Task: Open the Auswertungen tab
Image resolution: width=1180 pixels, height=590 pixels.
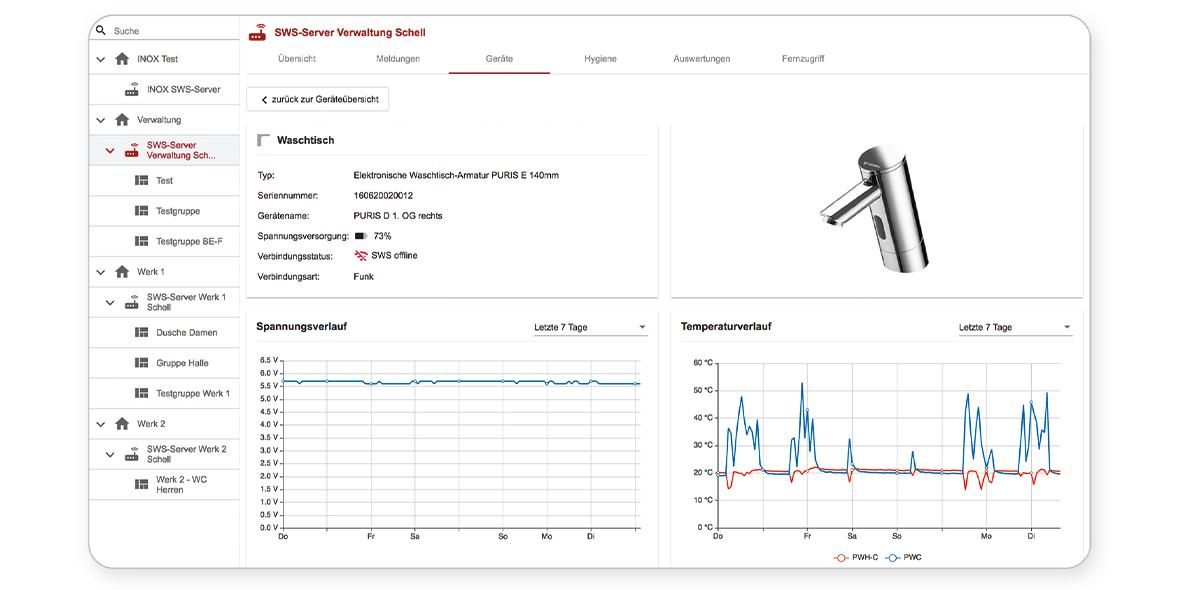Action: point(701,59)
